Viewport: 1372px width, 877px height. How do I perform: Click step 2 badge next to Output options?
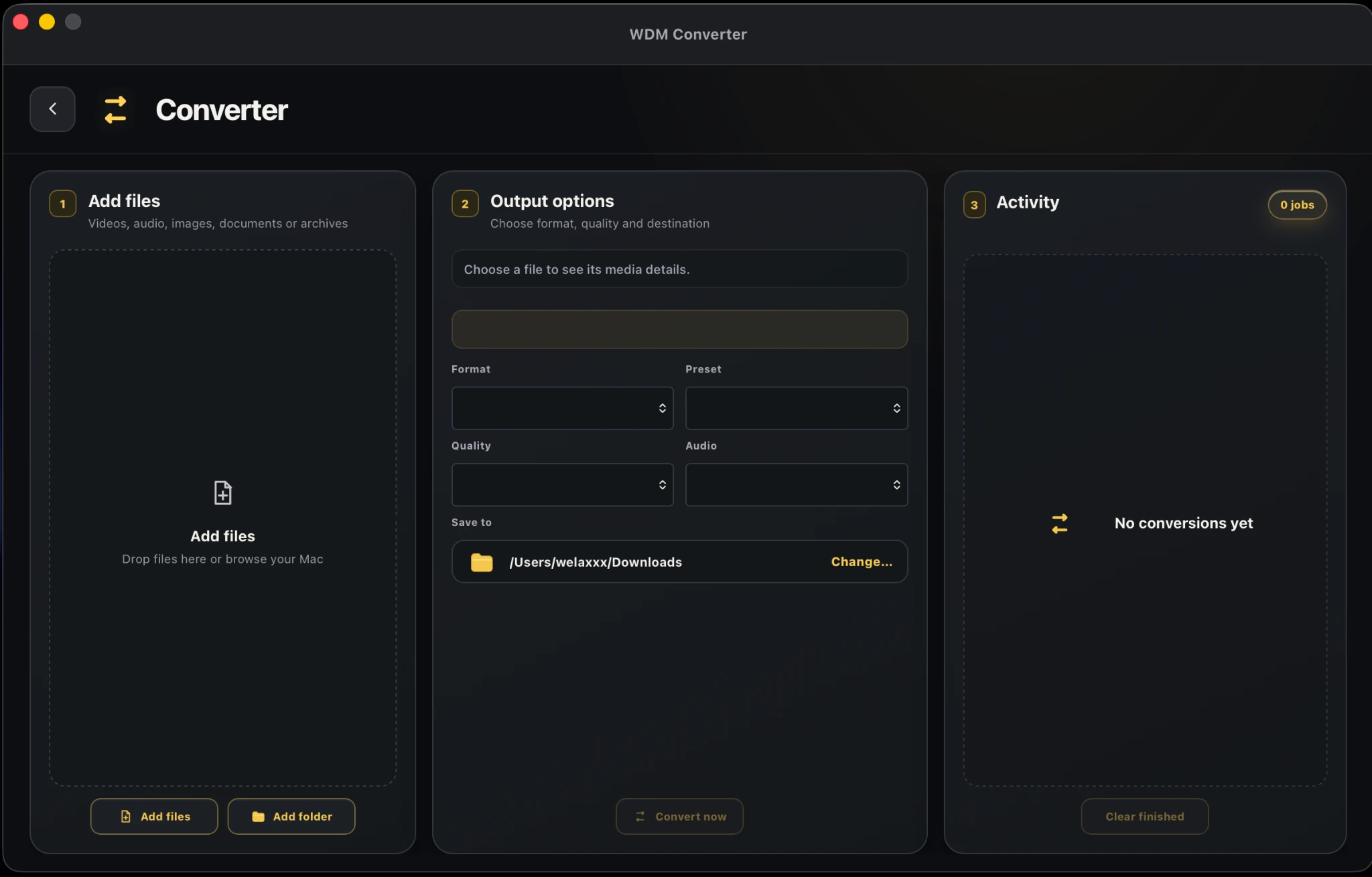(465, 204)
